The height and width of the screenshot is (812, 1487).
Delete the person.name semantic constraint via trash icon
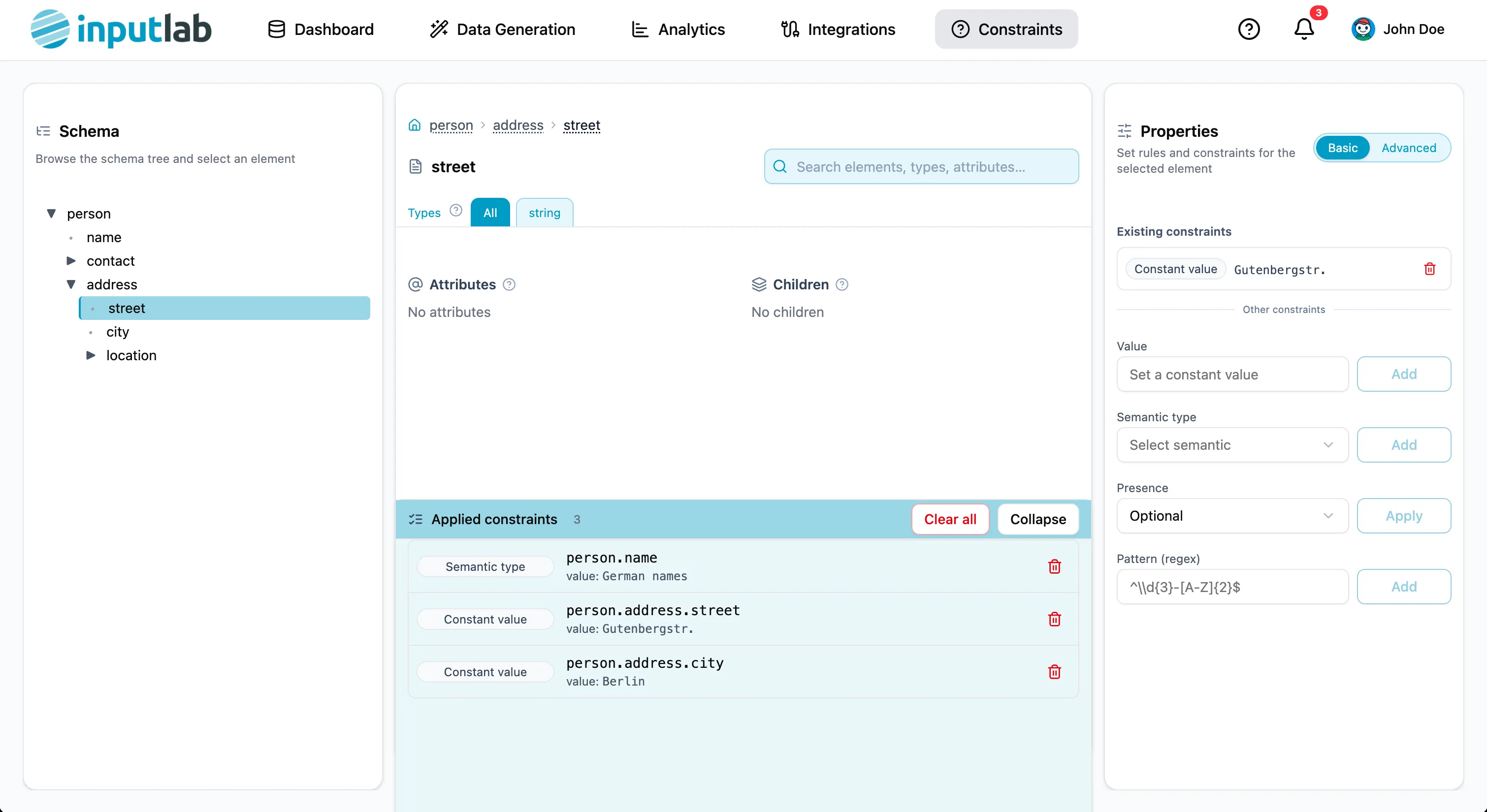(x=1054, y=566)
